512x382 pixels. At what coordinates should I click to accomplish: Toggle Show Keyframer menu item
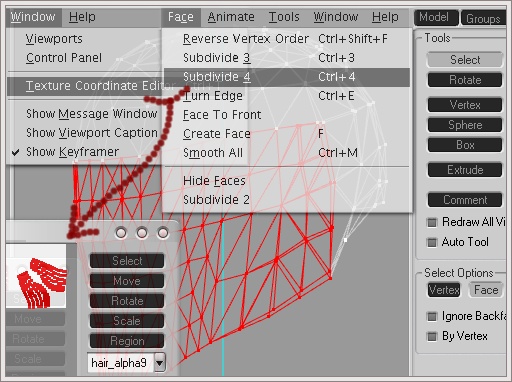coord(72,152)
